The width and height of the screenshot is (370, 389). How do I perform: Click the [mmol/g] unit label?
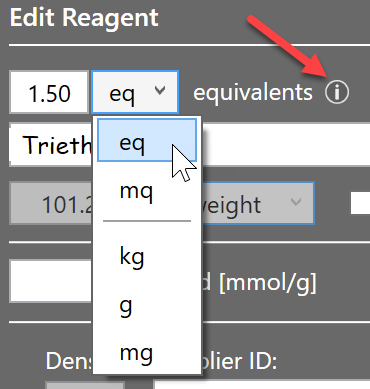(x=267, y=283)
